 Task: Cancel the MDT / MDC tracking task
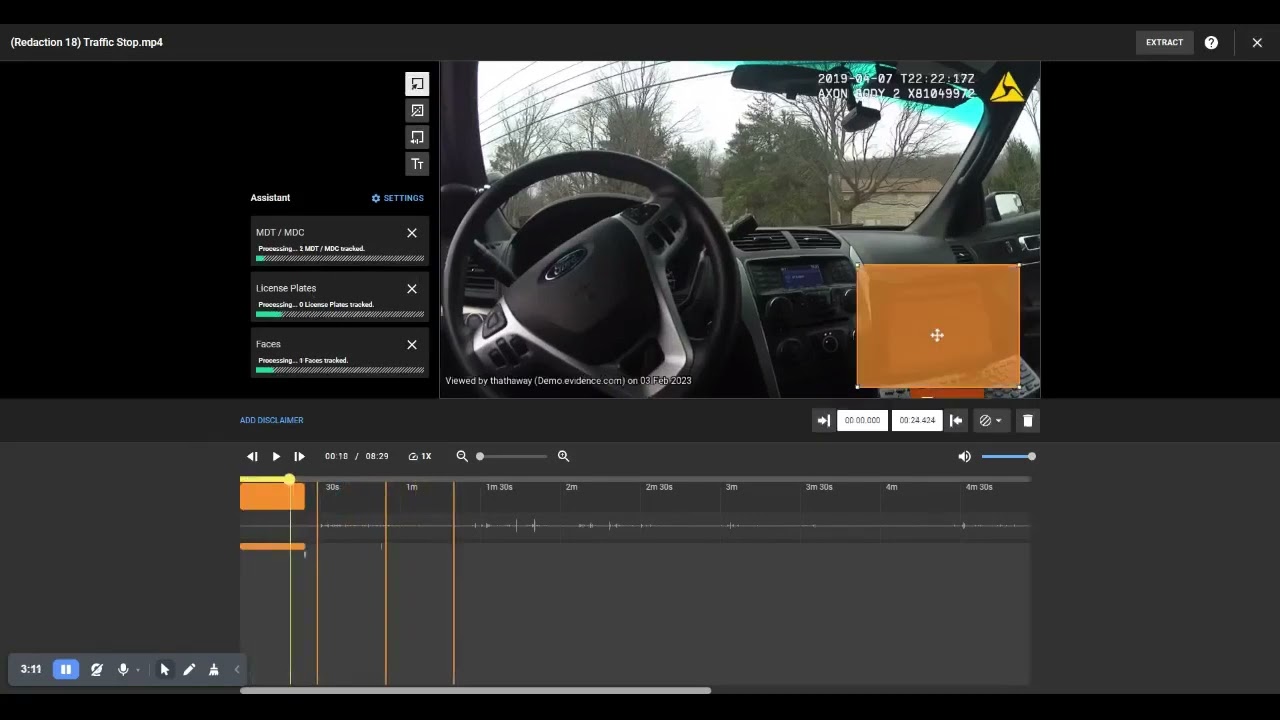pyautogui.click(x=412, y=233)
